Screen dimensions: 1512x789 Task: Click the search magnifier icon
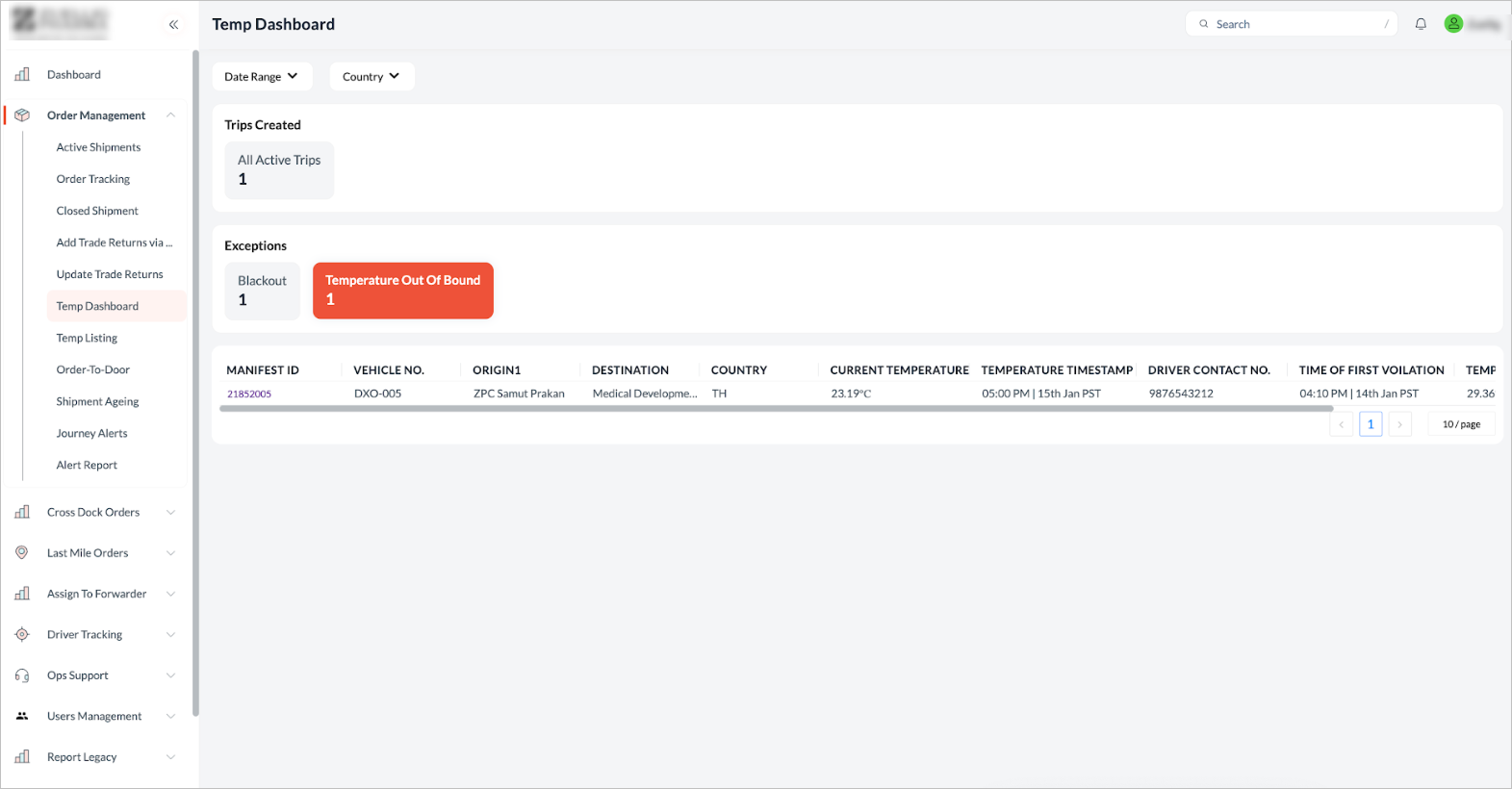point(1203,24)
